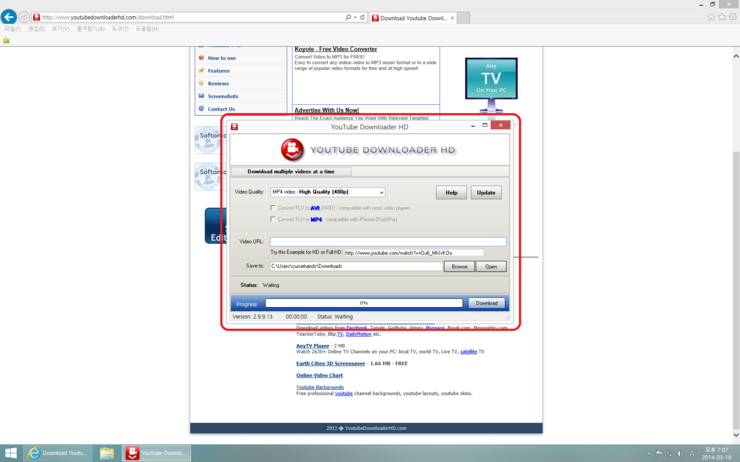Open the taskbar clock and date

(716, 454)
